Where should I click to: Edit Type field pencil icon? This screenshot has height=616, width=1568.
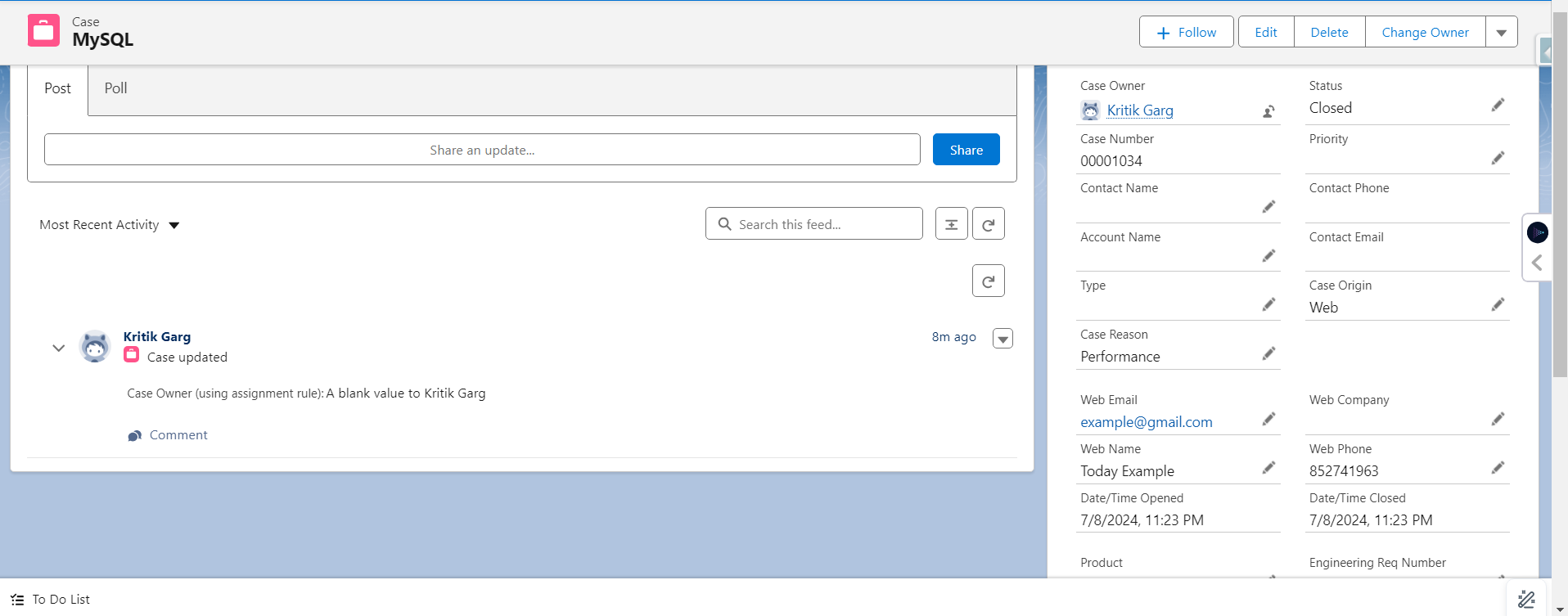click(1268, 304)
